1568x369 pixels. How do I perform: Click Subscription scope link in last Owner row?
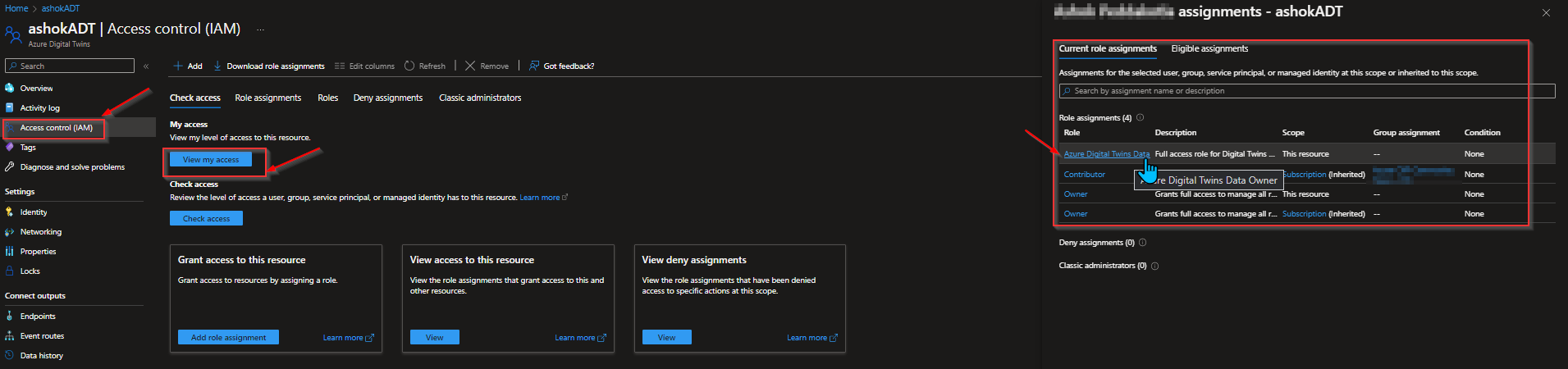(1304, 214)
